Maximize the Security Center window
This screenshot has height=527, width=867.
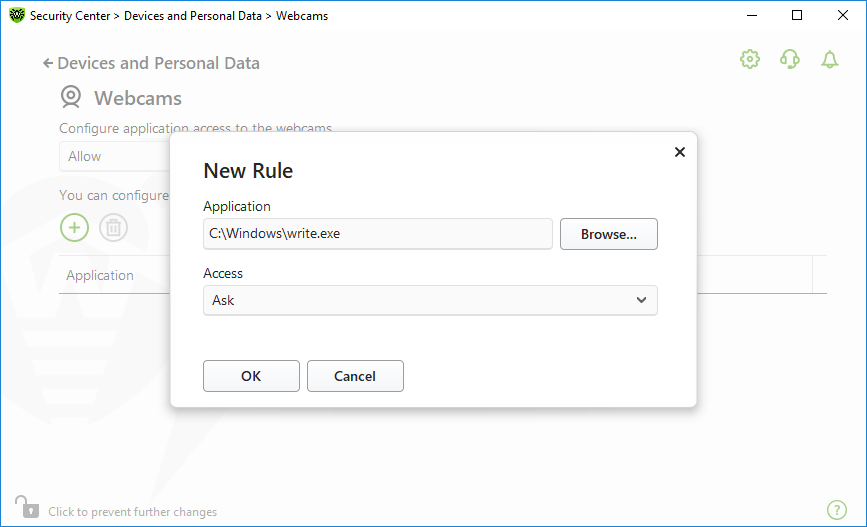click(x=797, y=15)
